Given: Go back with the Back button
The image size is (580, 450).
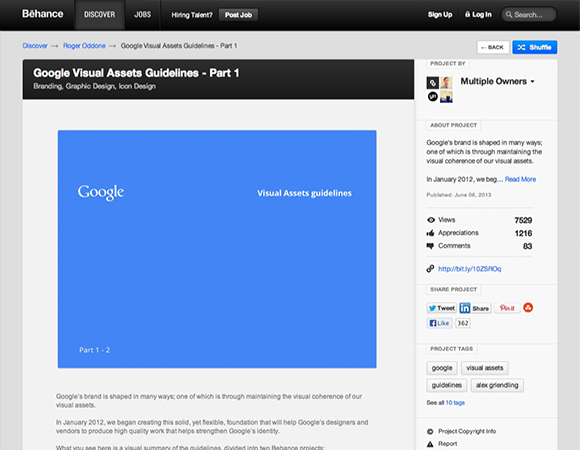Looking at the screenshot, I should 493,47.
